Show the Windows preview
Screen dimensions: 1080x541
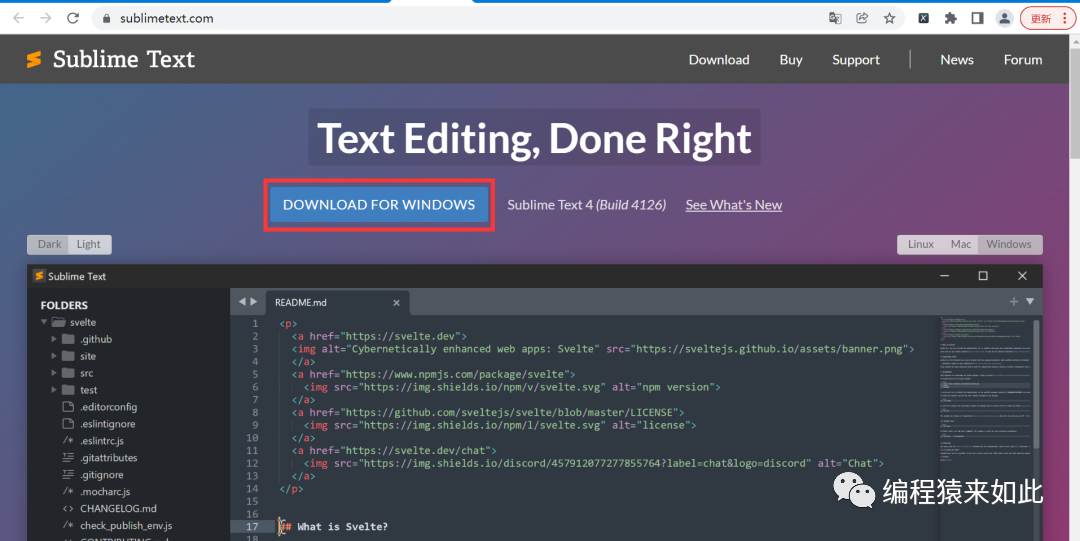[x=1009, y=244]
